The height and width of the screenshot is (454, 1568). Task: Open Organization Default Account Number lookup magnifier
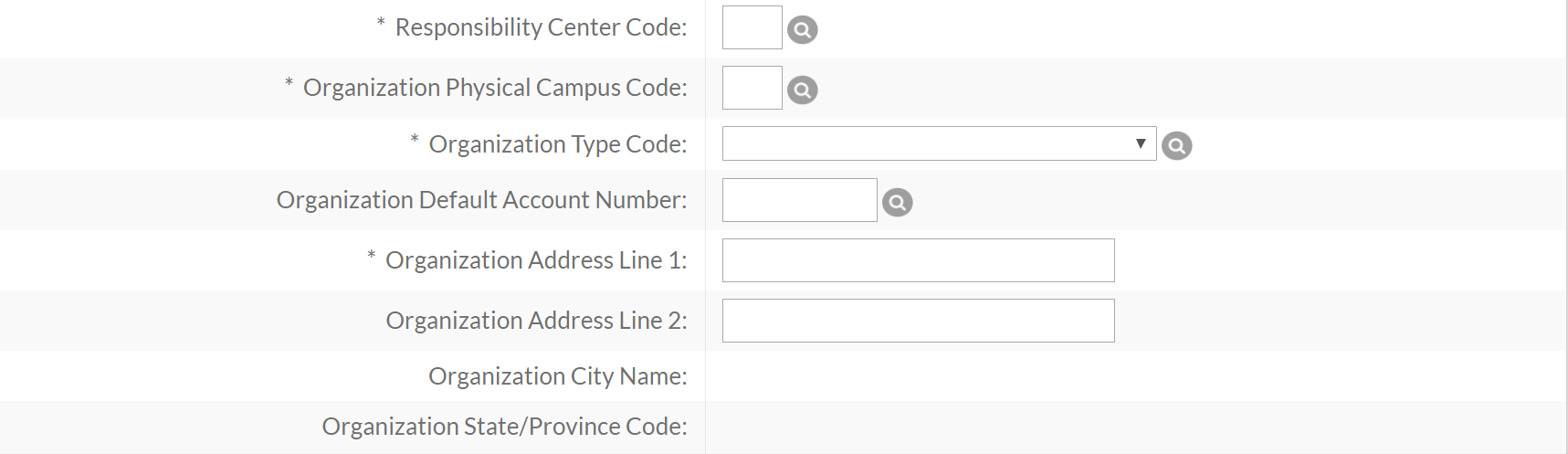point(898,202)
